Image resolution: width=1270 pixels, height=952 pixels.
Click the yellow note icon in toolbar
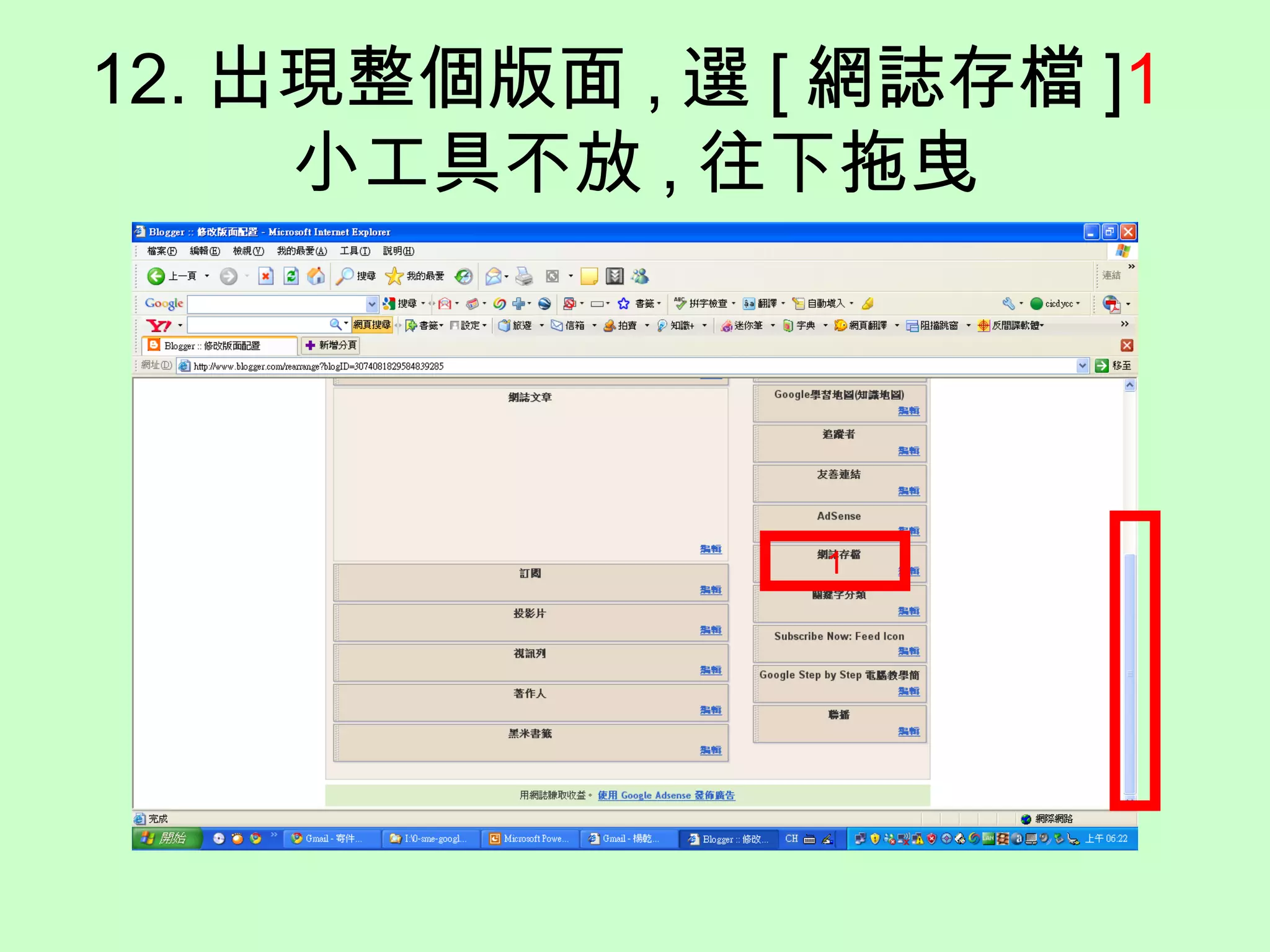click(x=589, y=276)
